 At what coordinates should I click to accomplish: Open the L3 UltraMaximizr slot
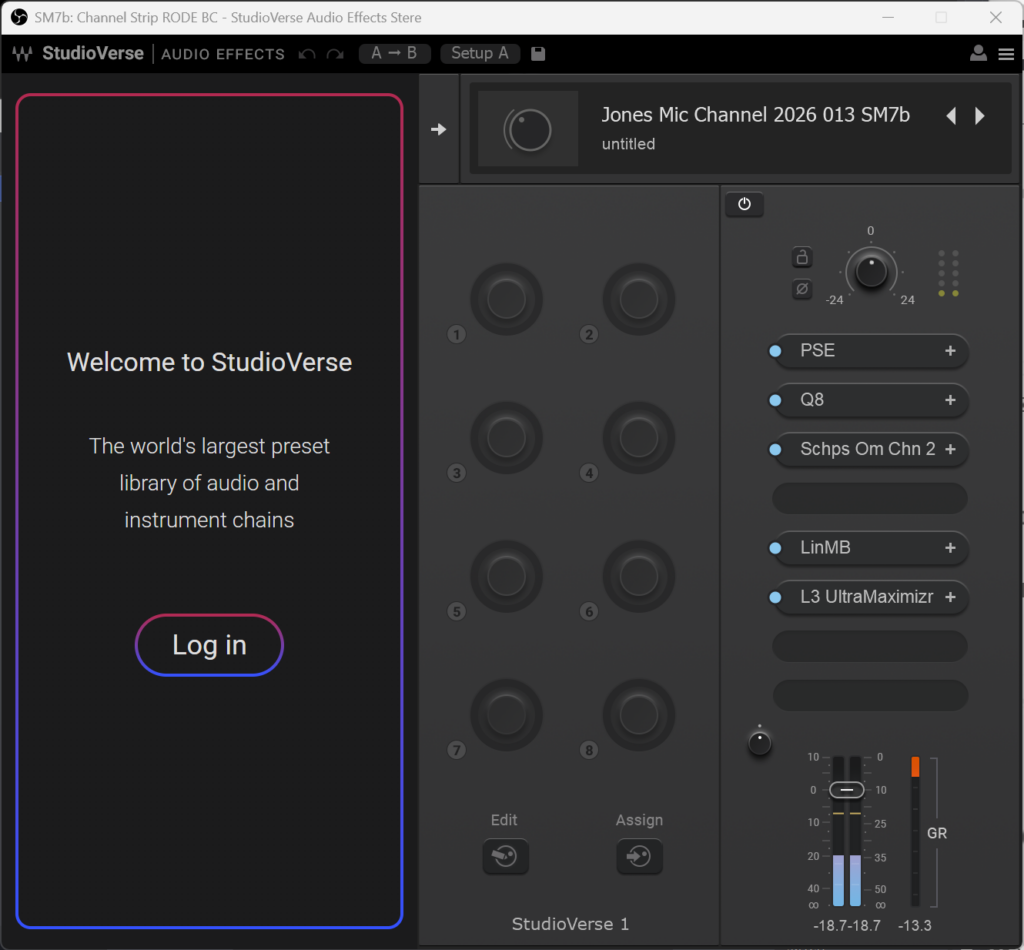point(869,597)
